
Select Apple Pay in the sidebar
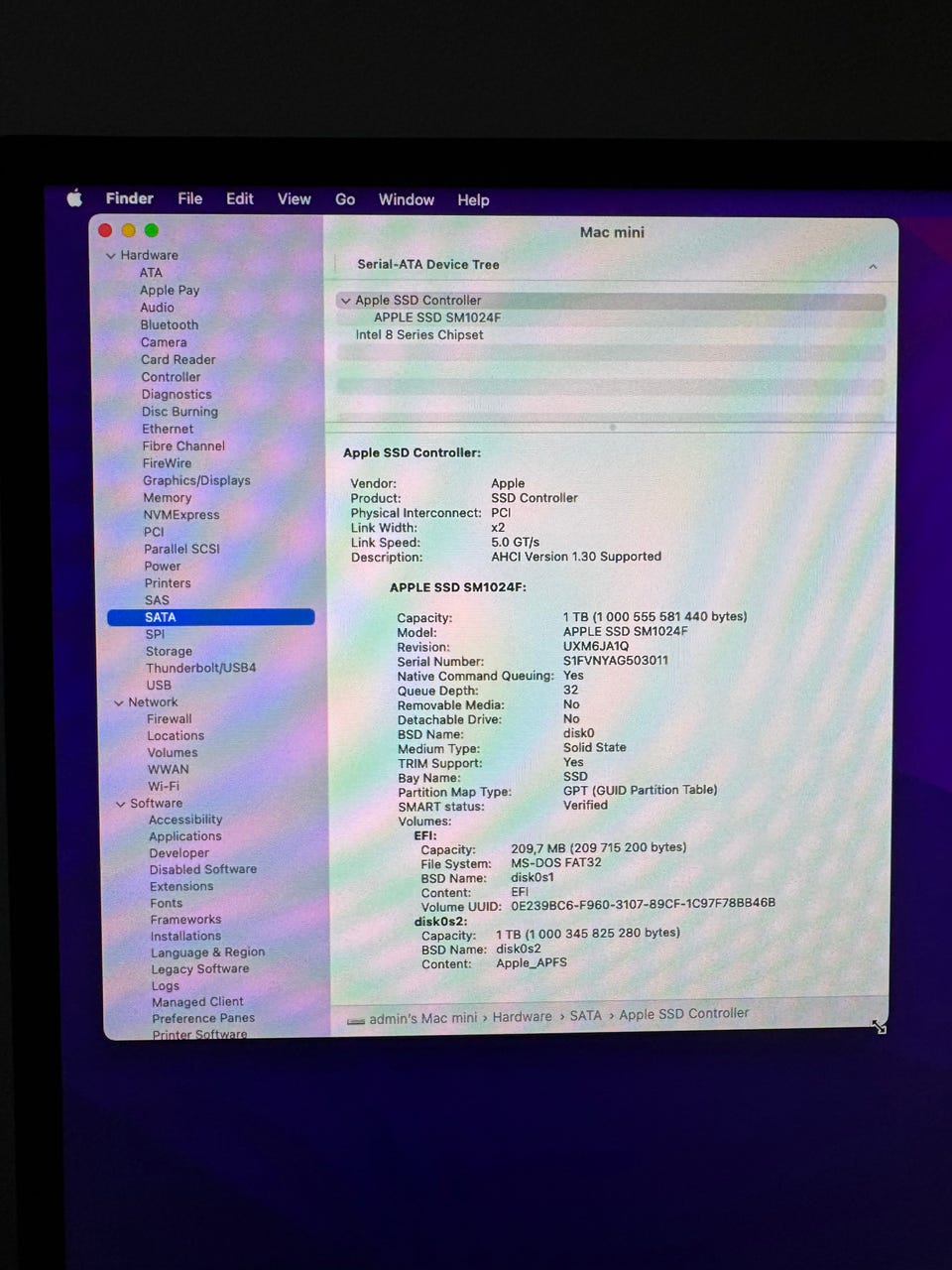tap(170, 290)
